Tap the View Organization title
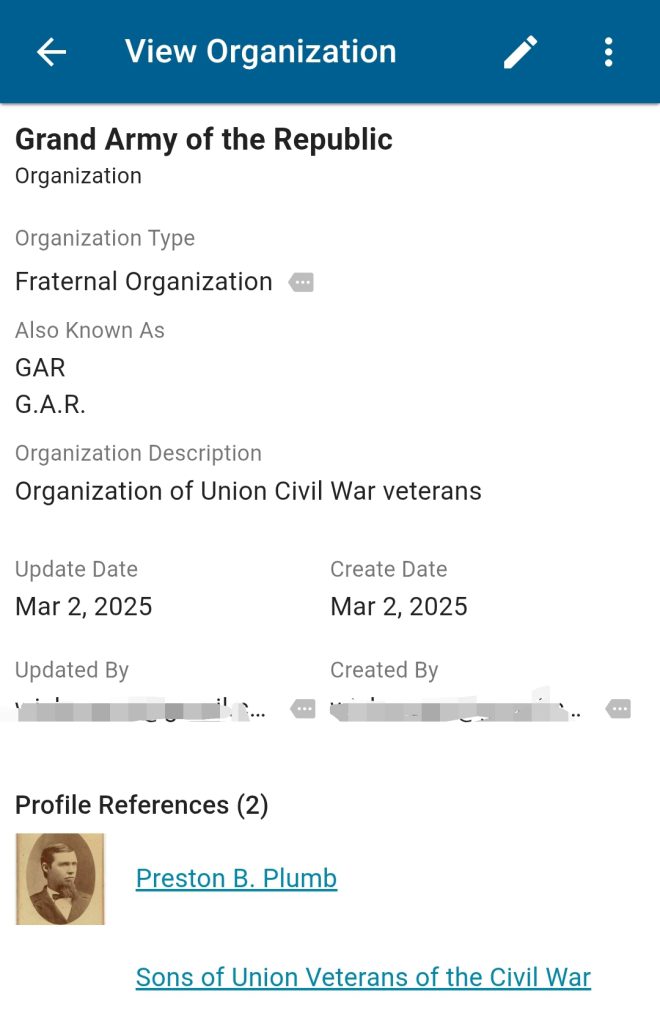The width and height of the screenshot is (660, 1024). click(260, 52)
